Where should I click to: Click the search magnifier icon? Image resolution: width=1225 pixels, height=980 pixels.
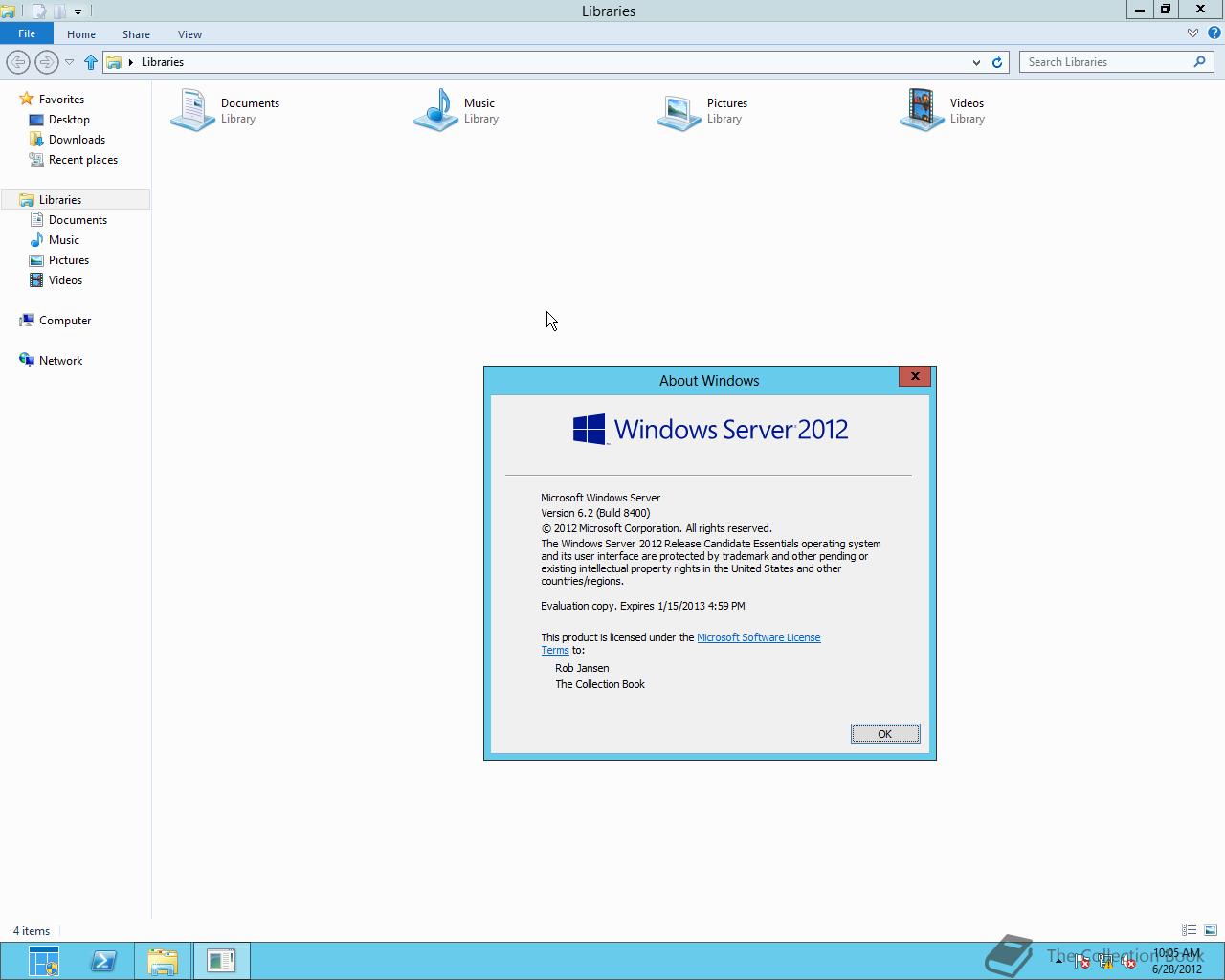coord(1199,61)
